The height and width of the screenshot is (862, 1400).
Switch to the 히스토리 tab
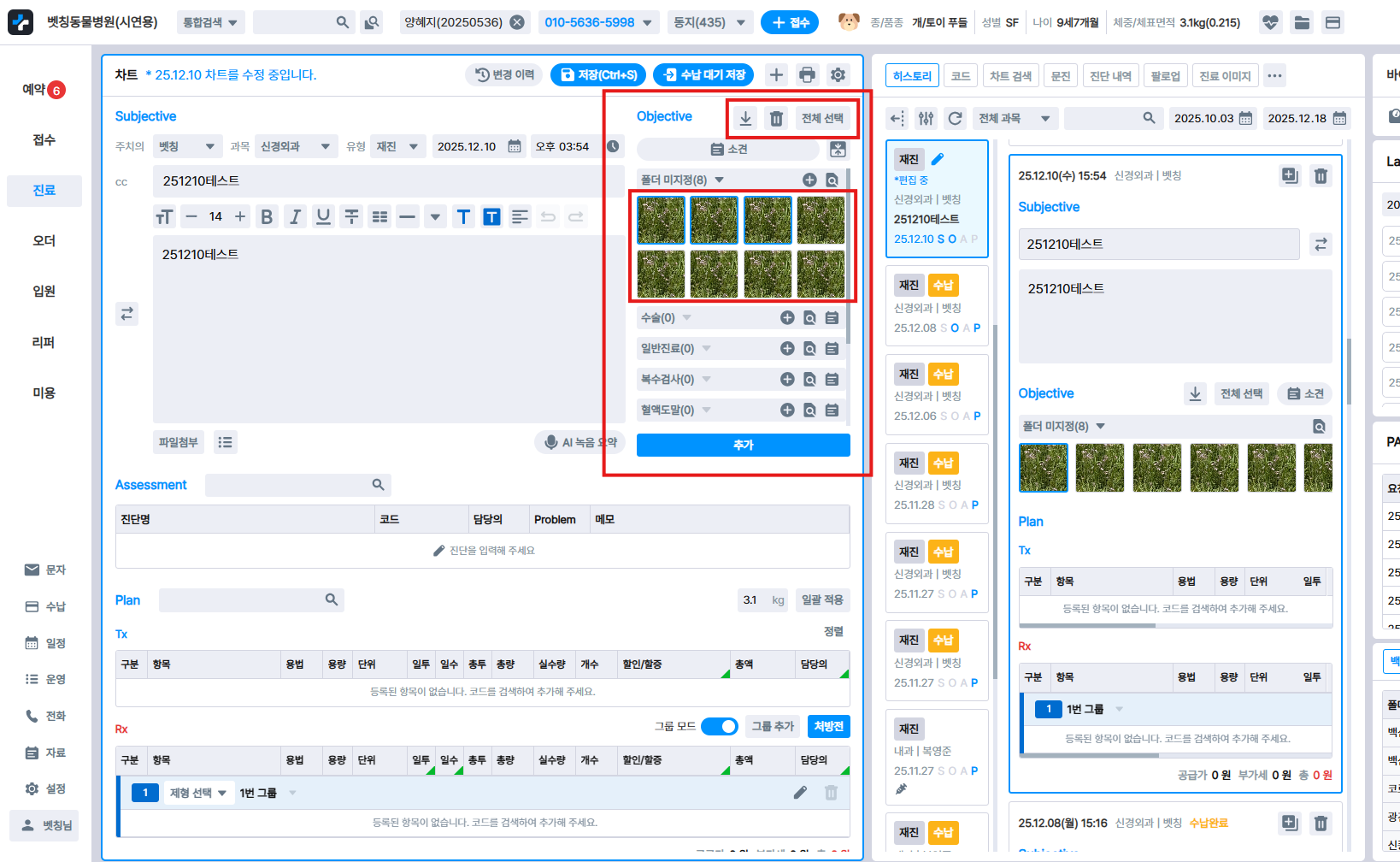pyautogui.click(x=912, y=75)
